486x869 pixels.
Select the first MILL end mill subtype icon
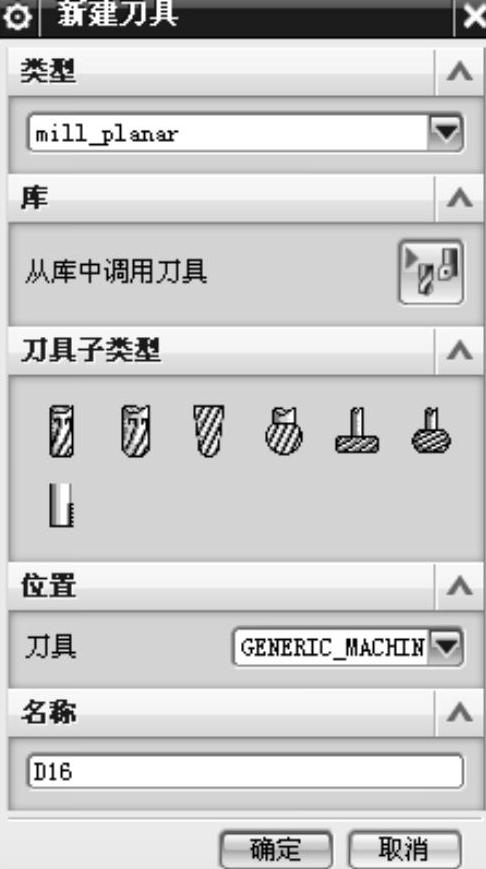[61, 431]
